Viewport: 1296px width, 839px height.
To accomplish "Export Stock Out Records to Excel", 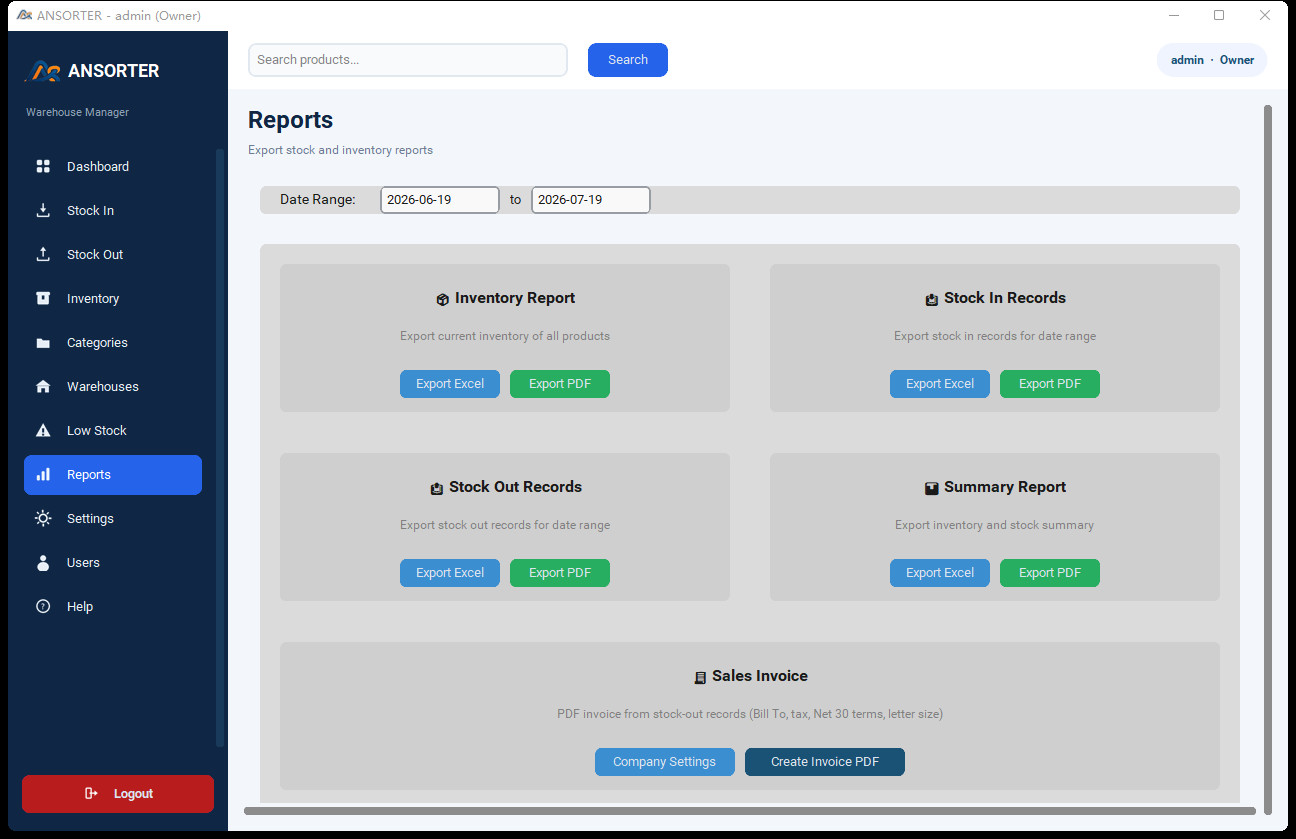I will (x=450, y=573).
